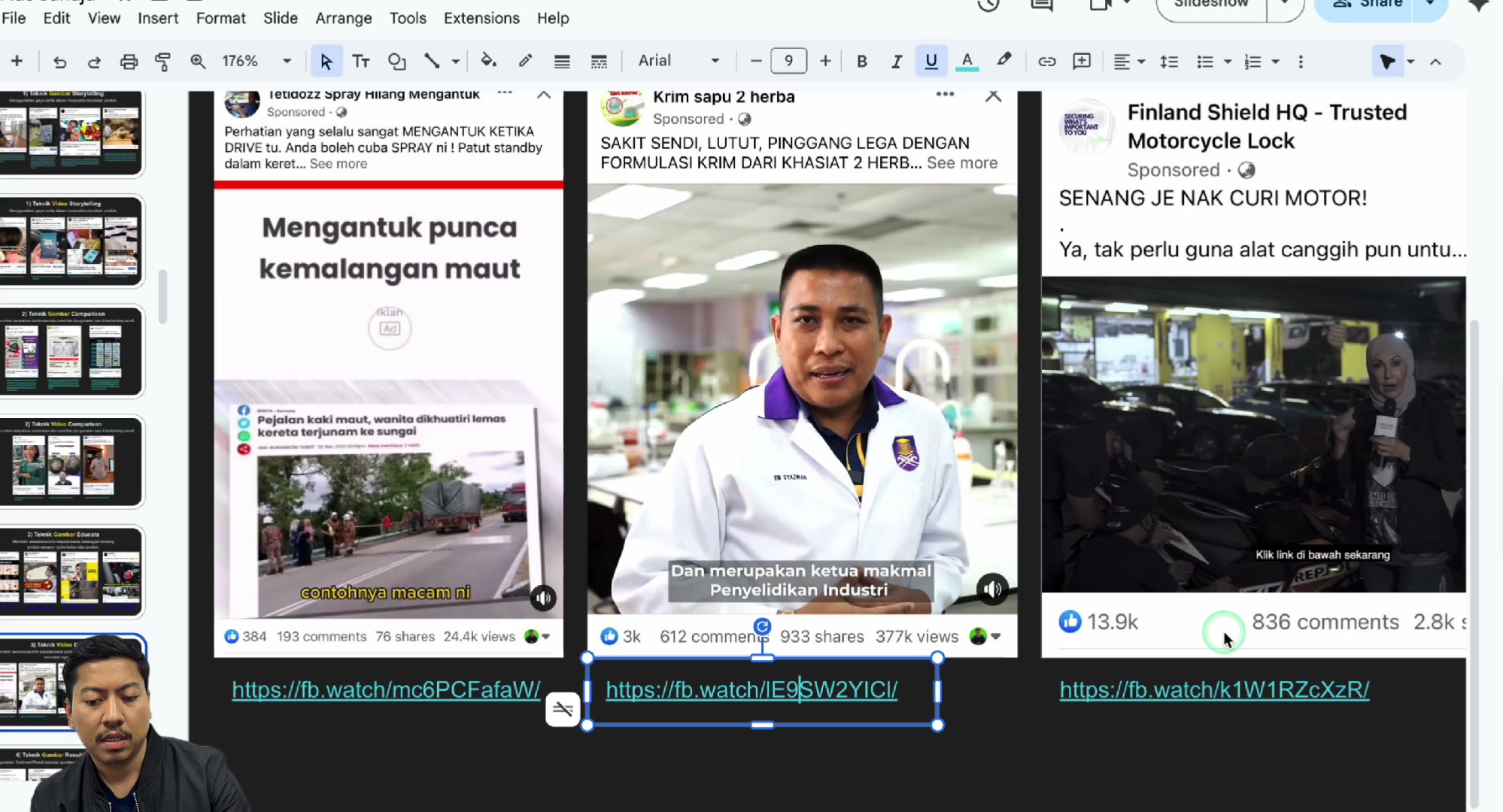The width and height of the screenshot is (1503, 812).
Task: Open the Arrange menu
Action: tap(343, 18)
